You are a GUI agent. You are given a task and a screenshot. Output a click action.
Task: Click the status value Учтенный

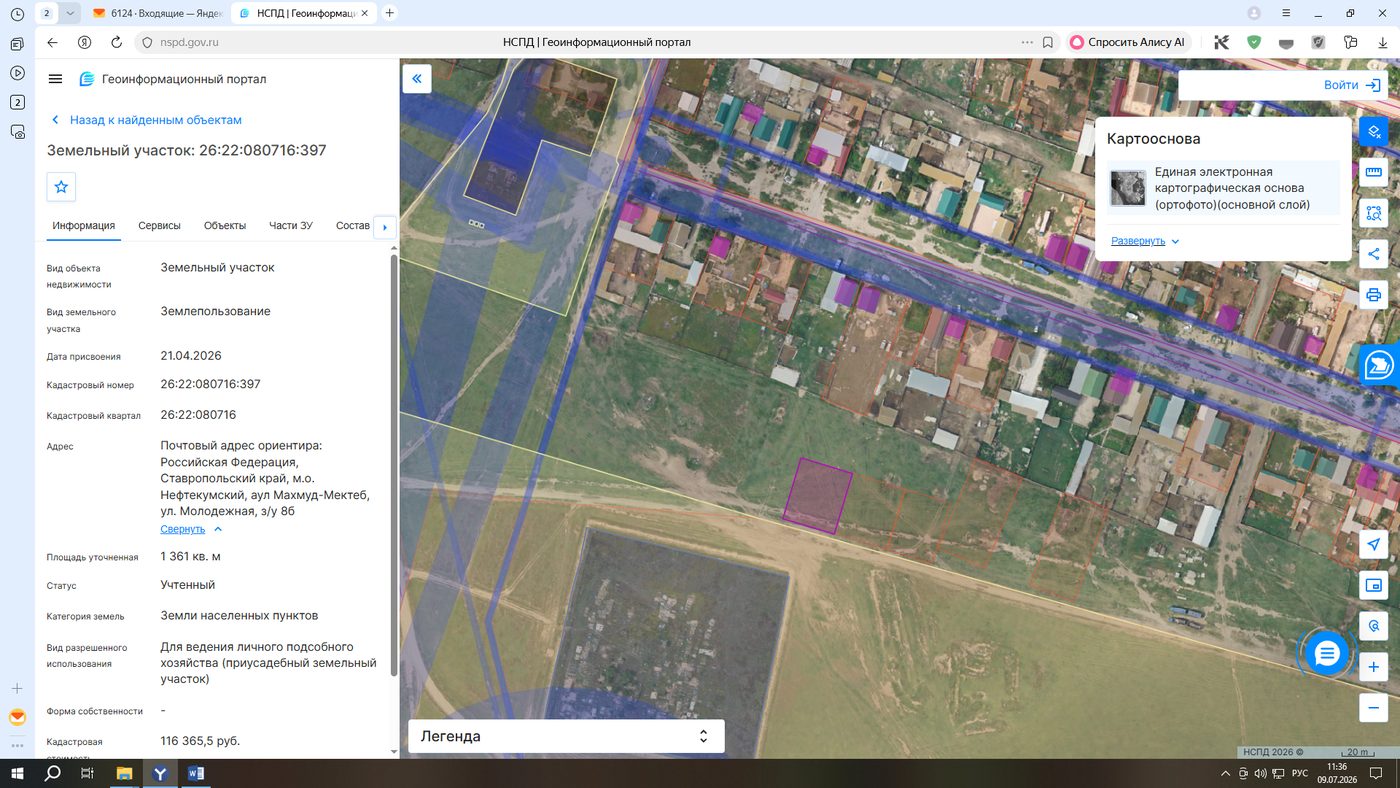188,585
